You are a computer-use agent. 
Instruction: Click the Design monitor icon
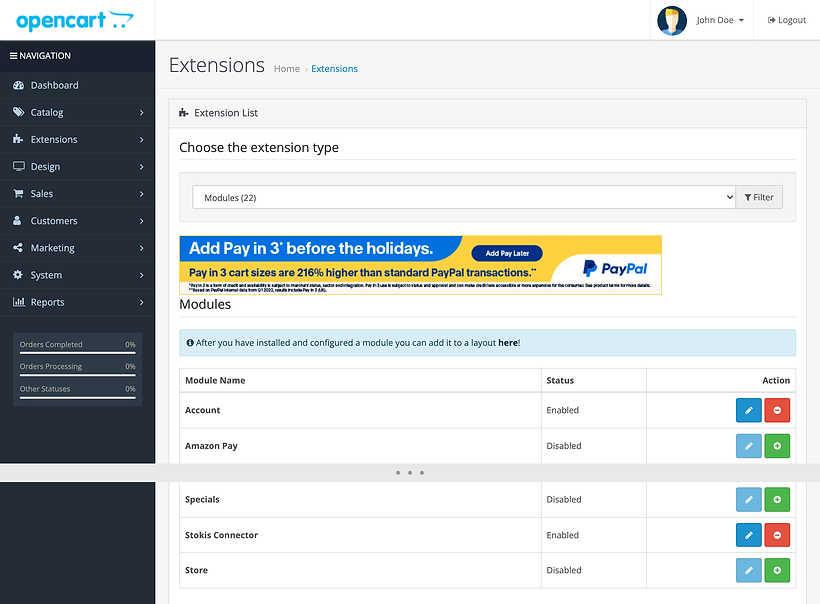click(x=19, y=166)
